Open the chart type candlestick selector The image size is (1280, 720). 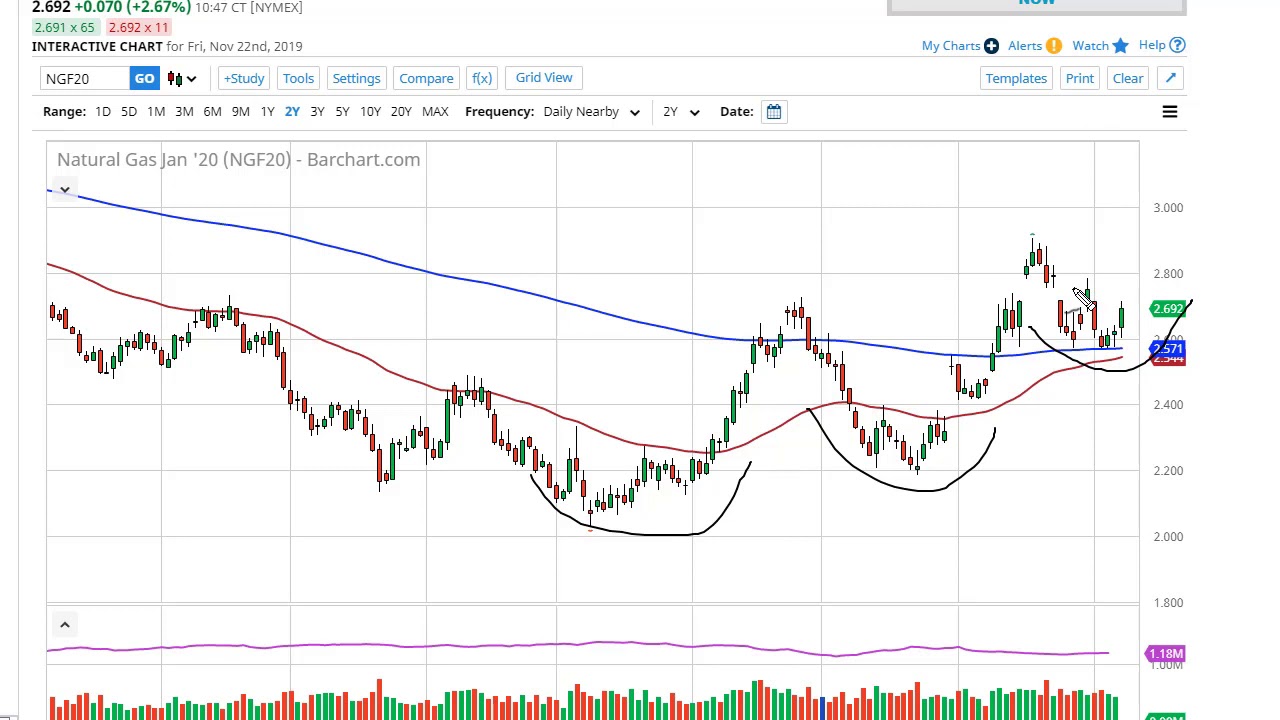pos(182,78)
